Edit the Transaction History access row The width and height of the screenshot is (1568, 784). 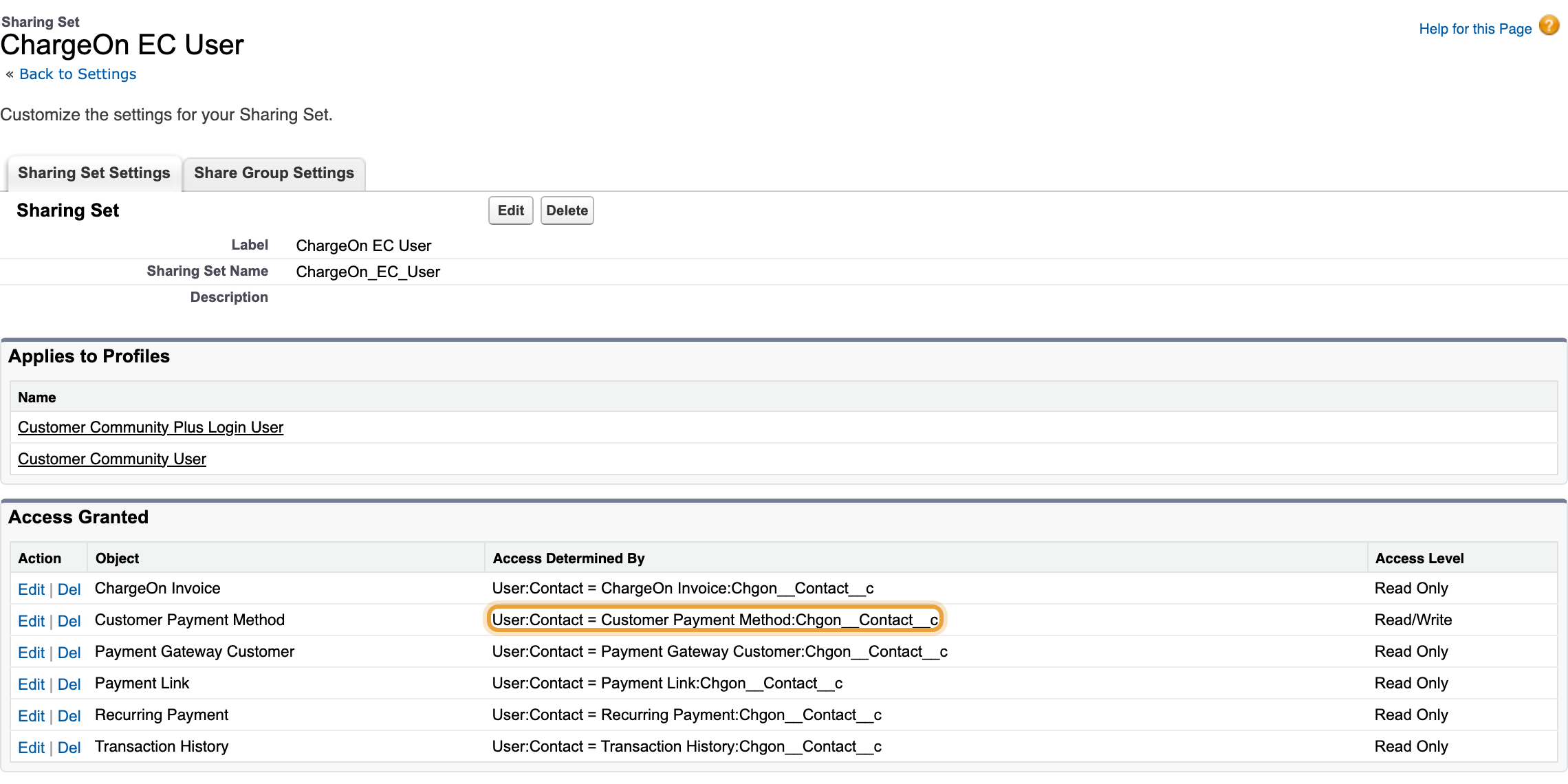(x=31, y=748)
